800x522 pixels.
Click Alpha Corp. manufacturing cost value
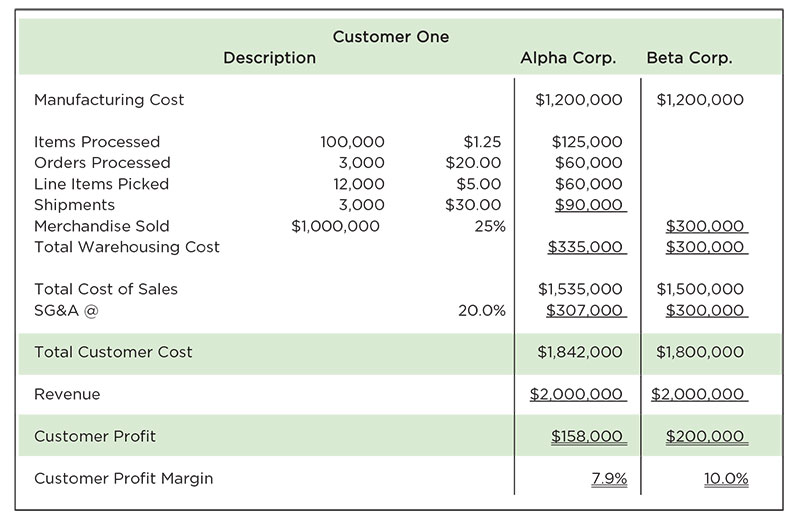point(579,100)
